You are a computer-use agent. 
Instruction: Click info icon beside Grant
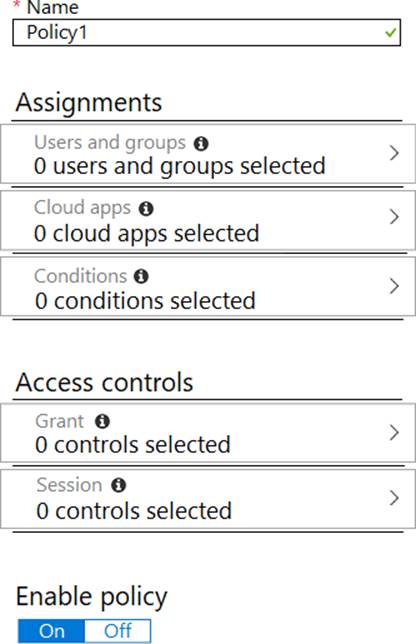pyautogui.click(x=102, y=421)
